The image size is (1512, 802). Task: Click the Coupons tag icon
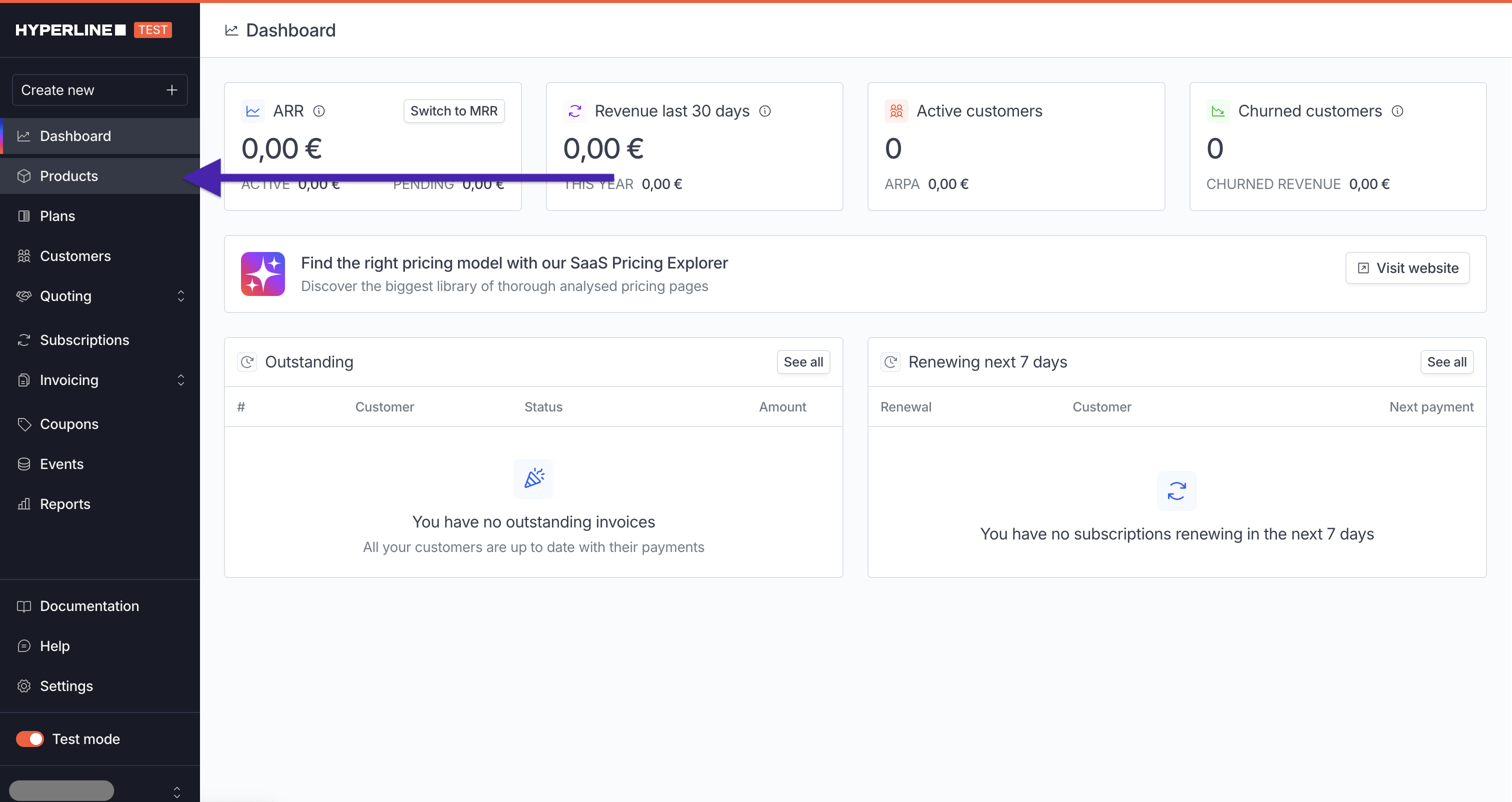(x=24, y=424)
